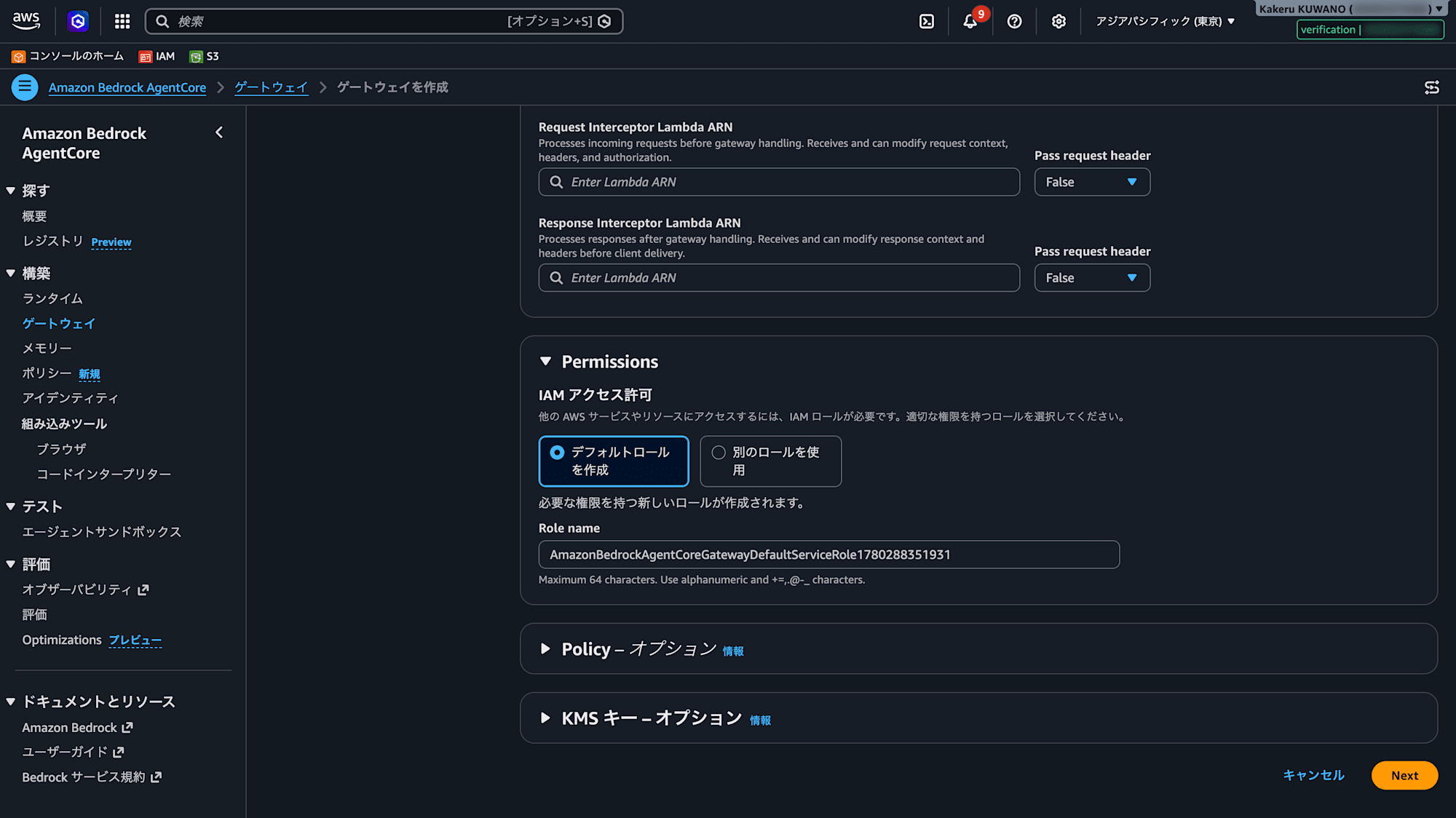1456x818 pixels.
Task: Click the S3 favorite shortcut
Action: pos(204,57)
